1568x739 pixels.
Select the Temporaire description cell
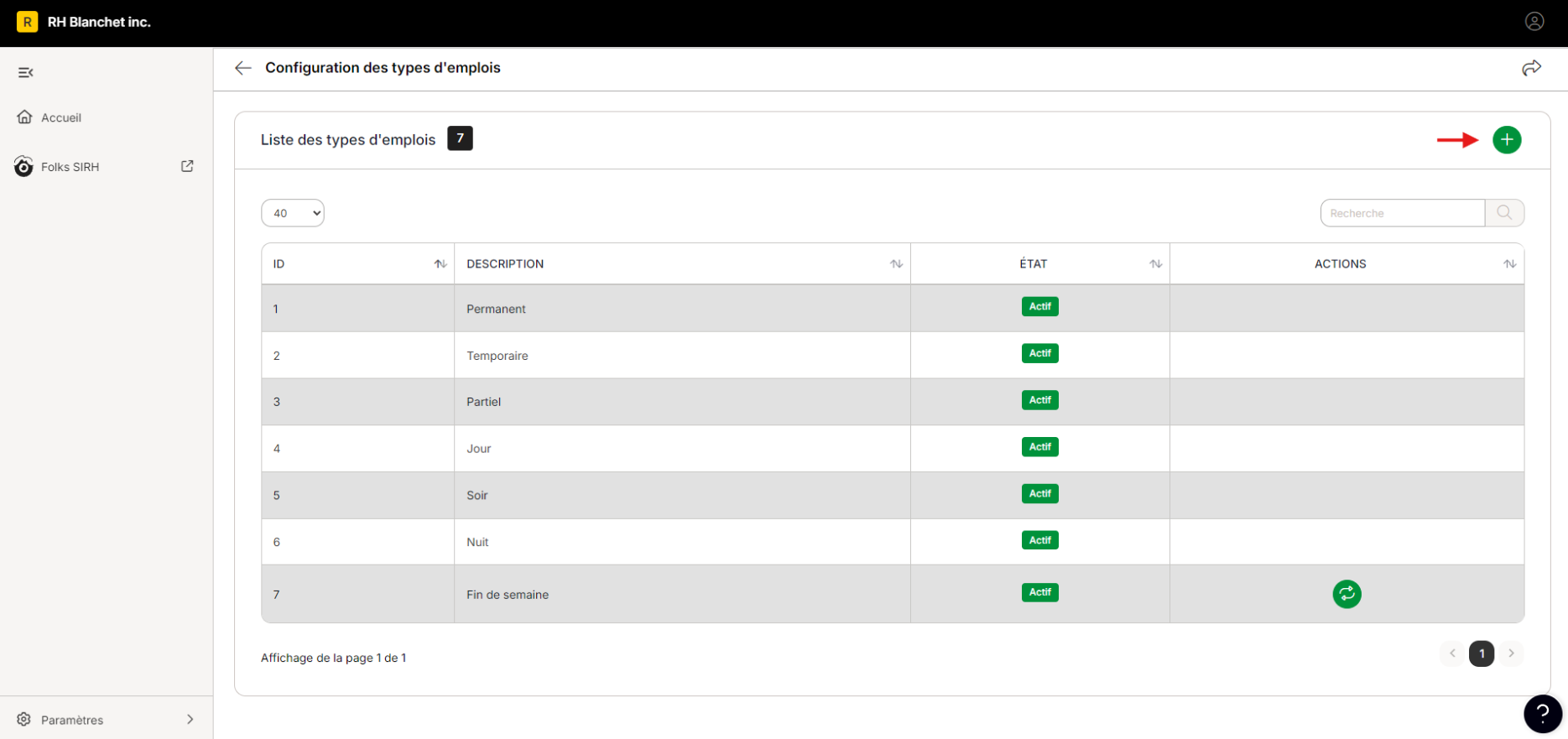pos(682,356)
